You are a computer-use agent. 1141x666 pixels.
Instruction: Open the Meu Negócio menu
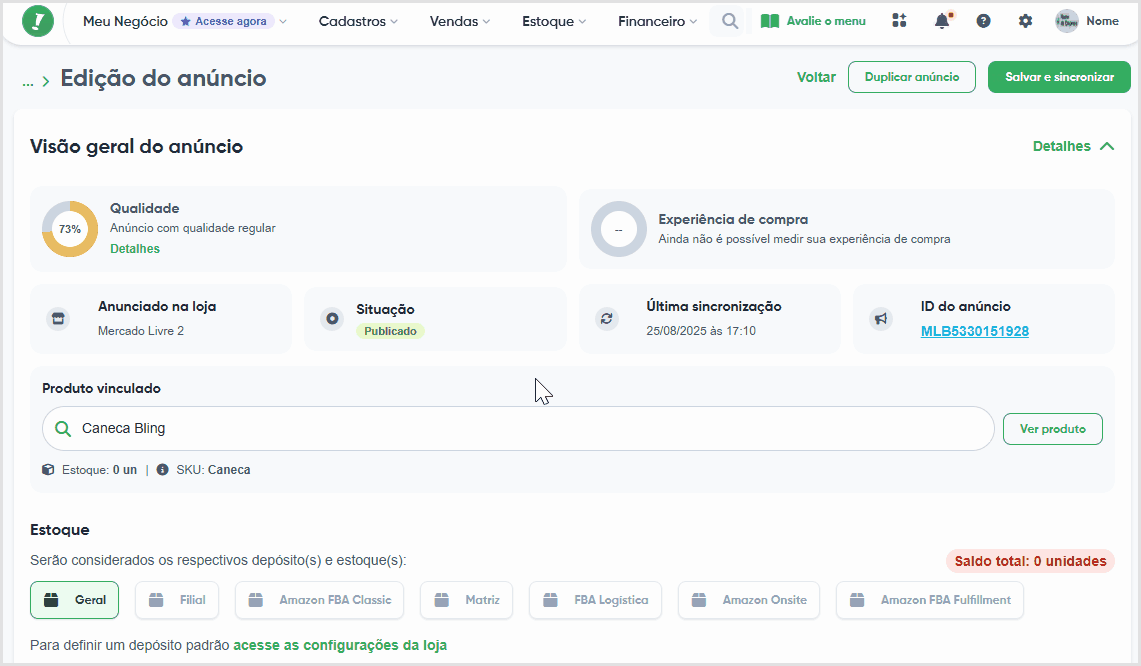click(x=125, y=21)
